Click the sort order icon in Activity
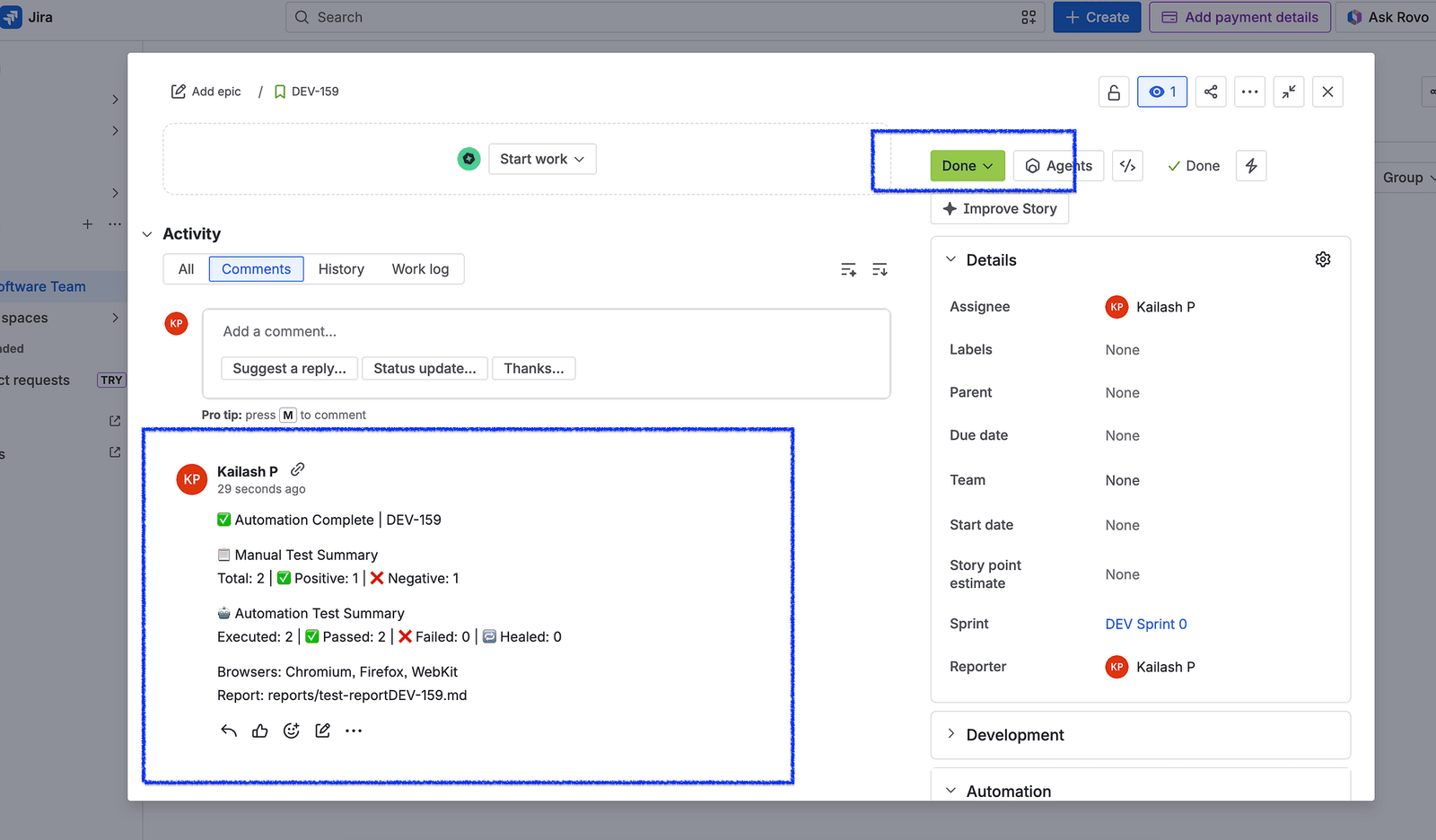This screenshot has width=1436, height=840. click(880, 269)
